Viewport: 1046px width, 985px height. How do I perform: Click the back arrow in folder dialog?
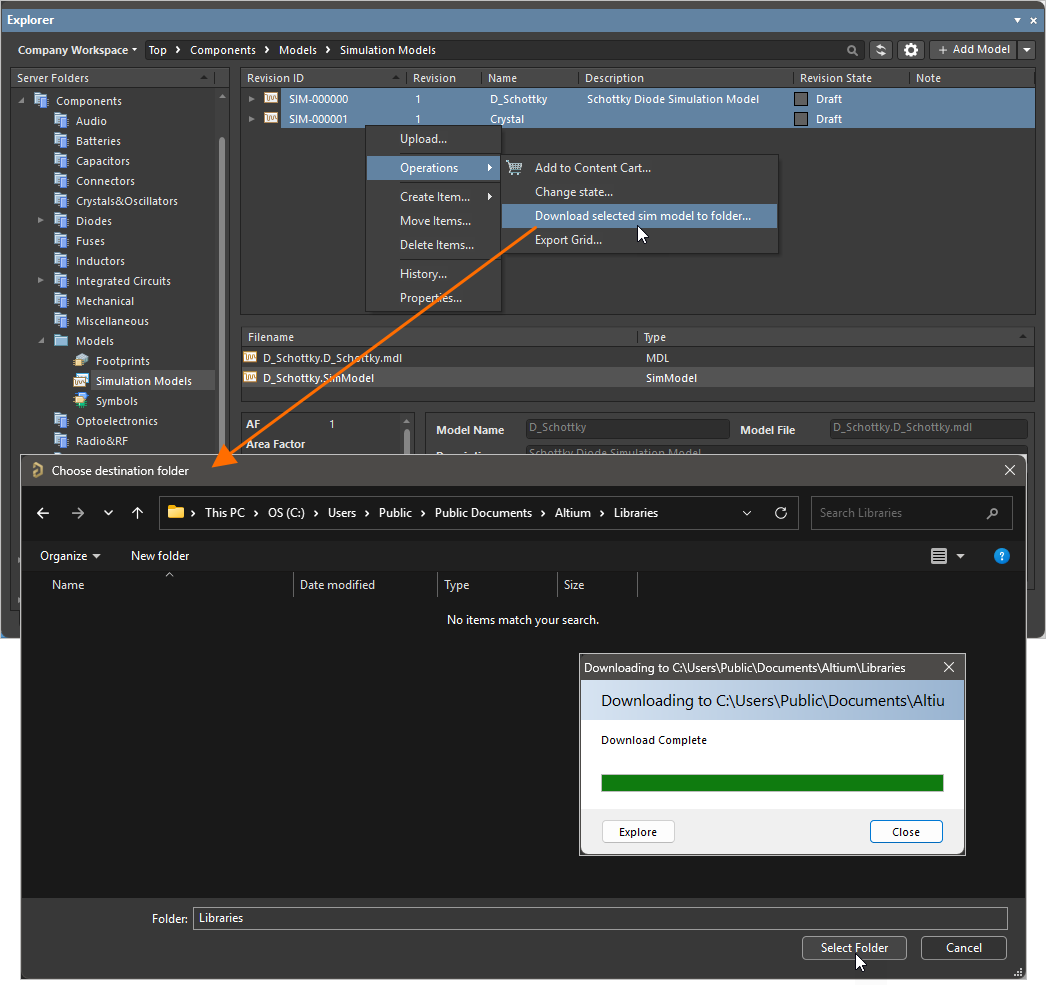point(43,513)
